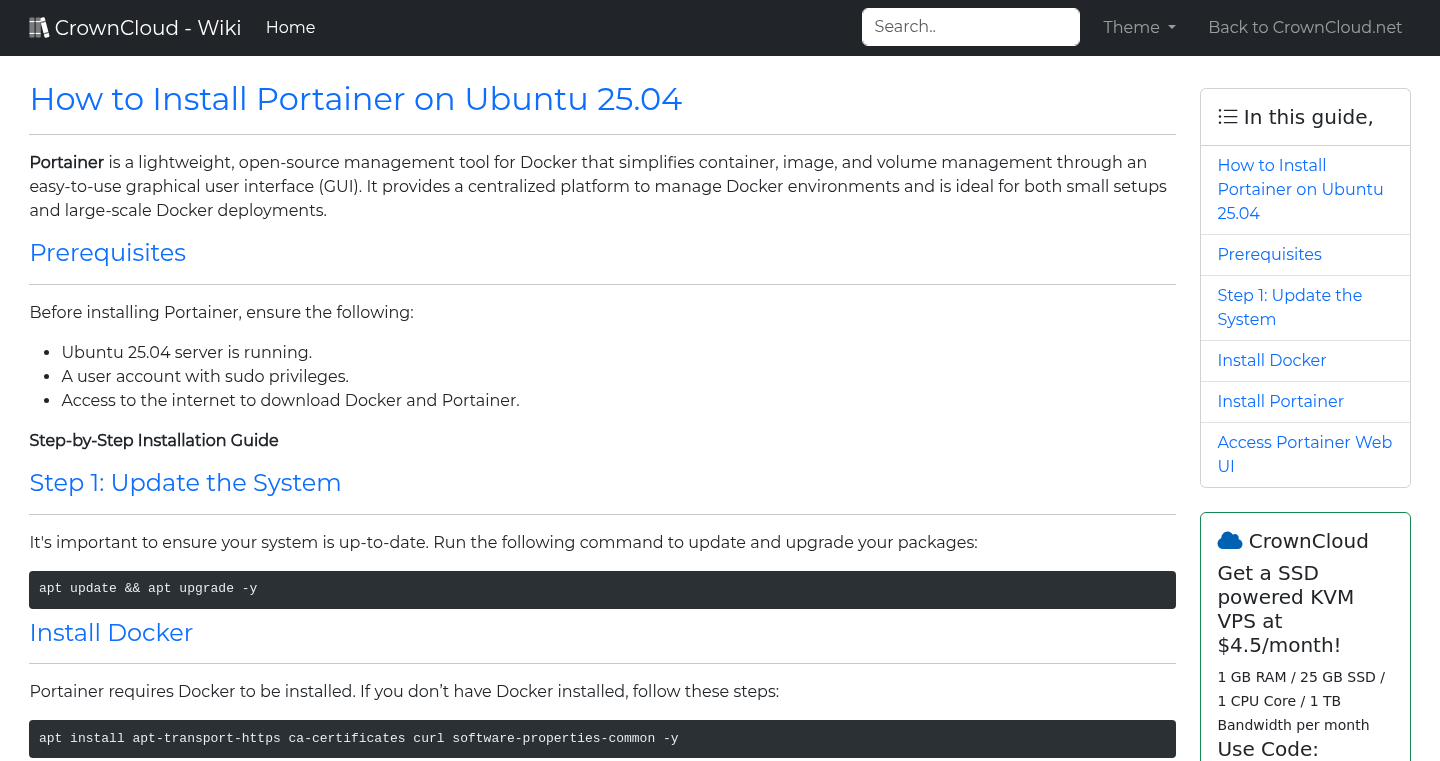Click the 'Step 1: Update the System' page heading

pos(185,483)
